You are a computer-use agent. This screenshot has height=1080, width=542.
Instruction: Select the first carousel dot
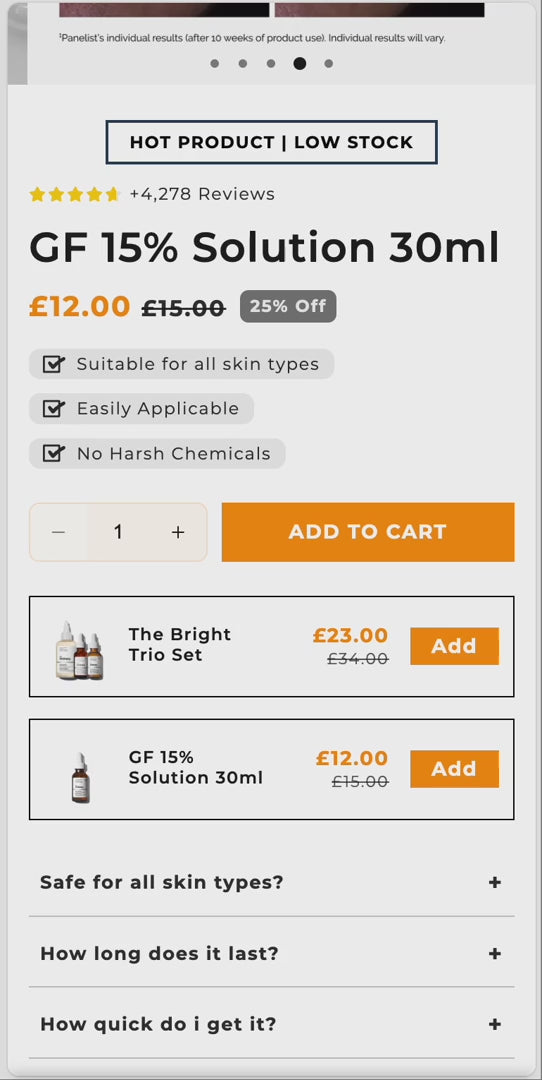click(215, 63)
